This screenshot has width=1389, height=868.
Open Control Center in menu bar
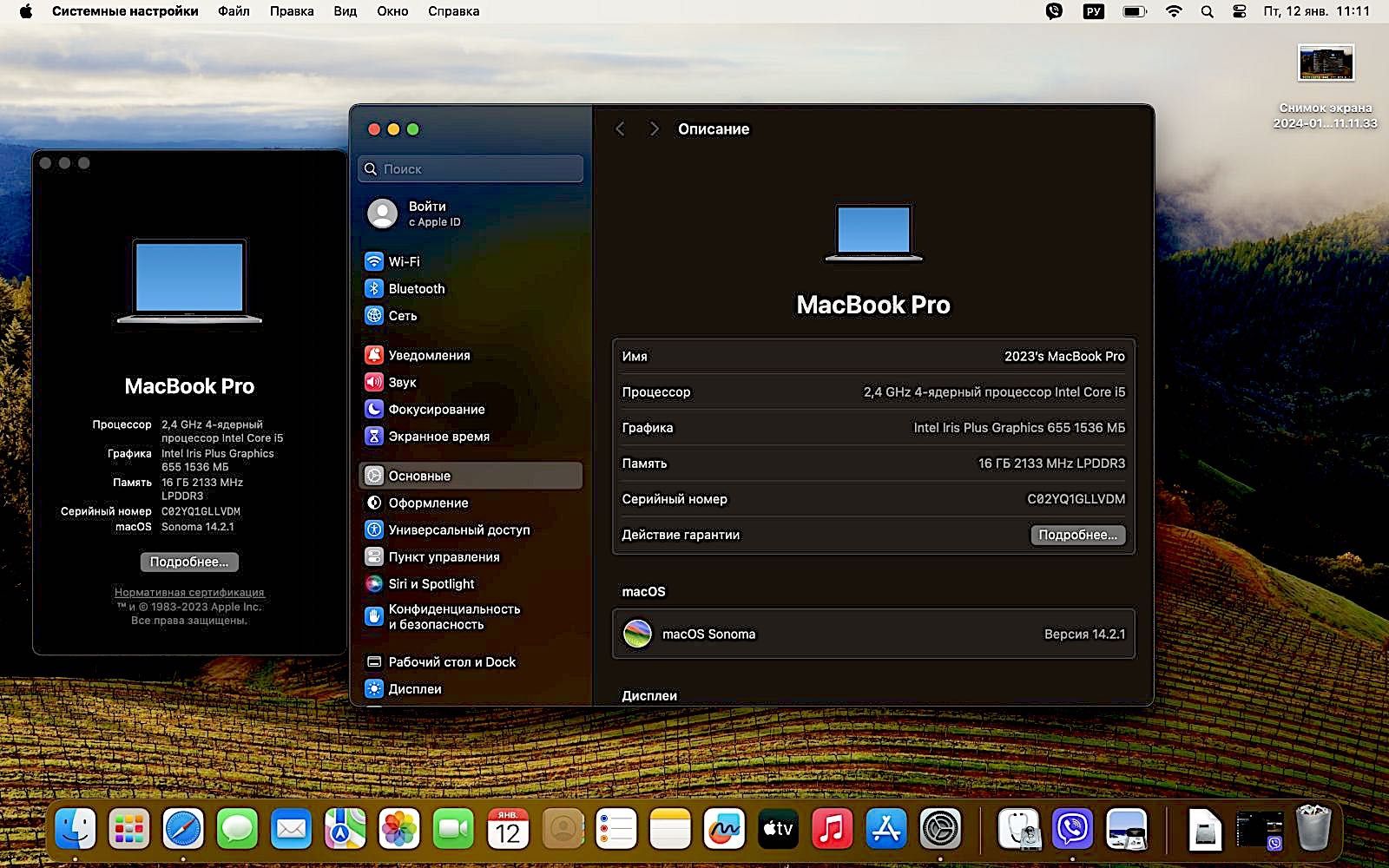click(x=1240, y=11)
